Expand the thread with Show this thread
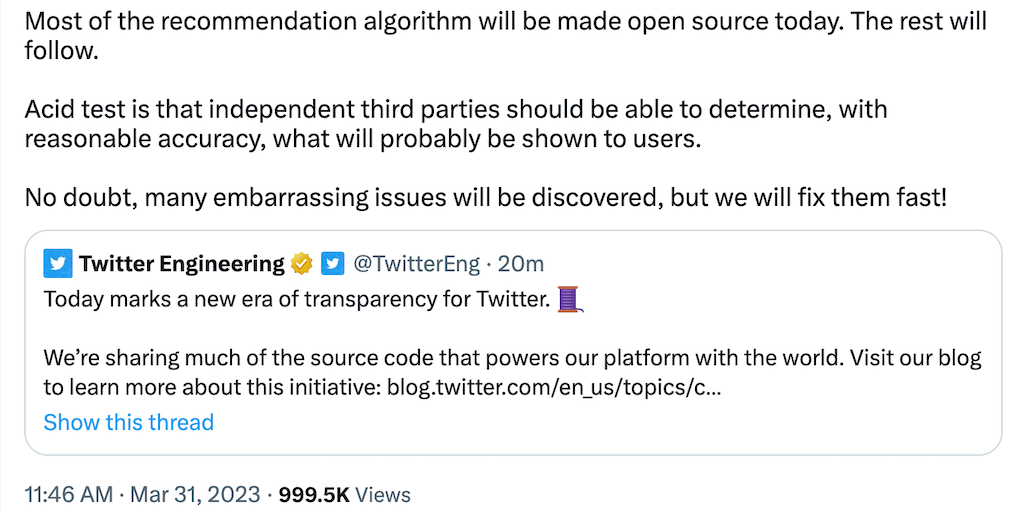The width and height of the screenshot is (1024, 512). [x=128, y=422]
